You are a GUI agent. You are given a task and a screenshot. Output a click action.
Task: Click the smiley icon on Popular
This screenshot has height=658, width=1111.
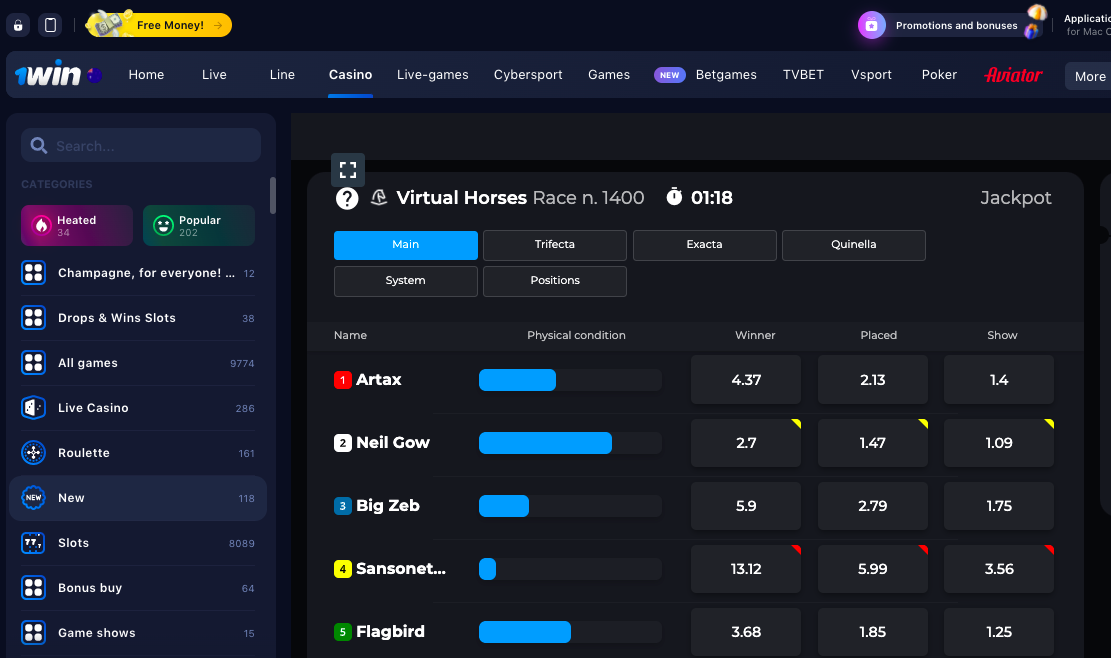pyautogui.click(x=164, y=225)
